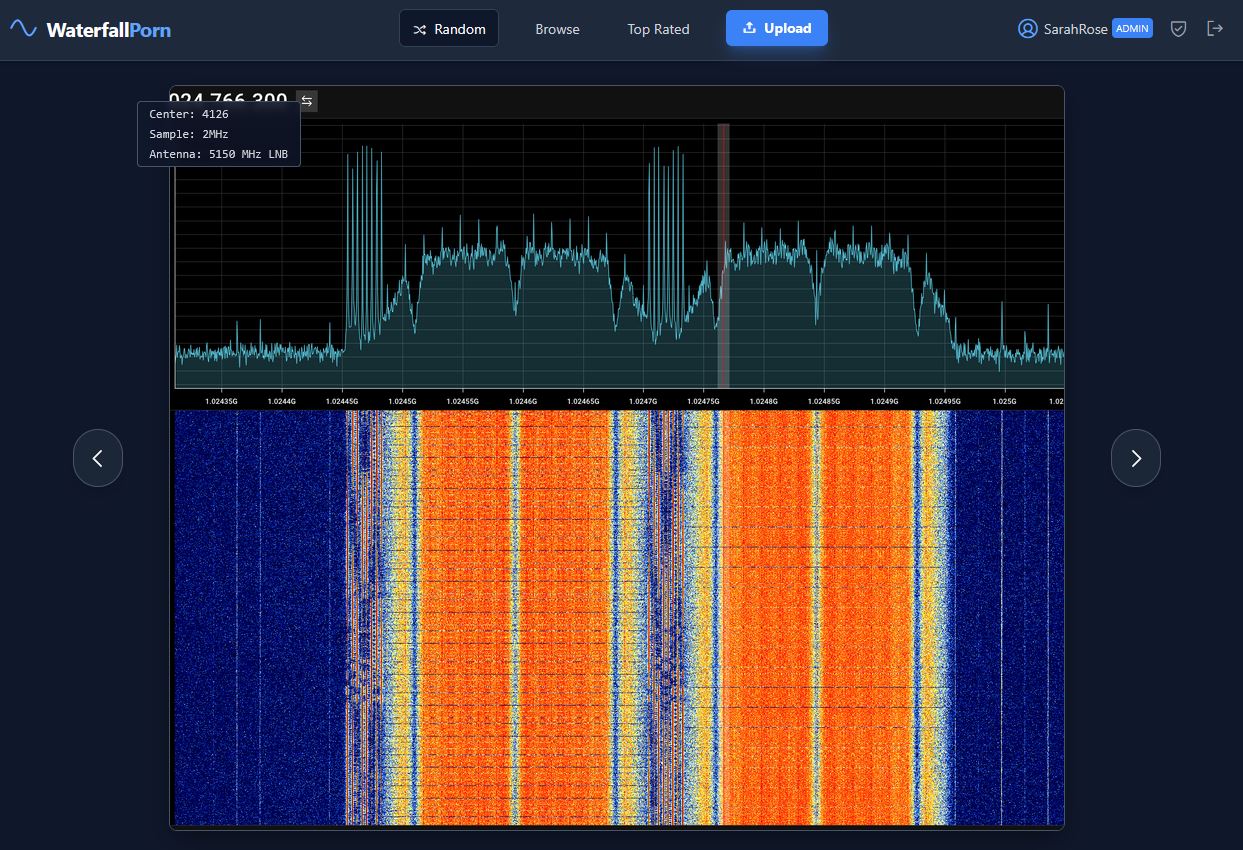Screen dimensions: 1243x850
Task: Go to the Top Rated page
Action: point(658,29)
